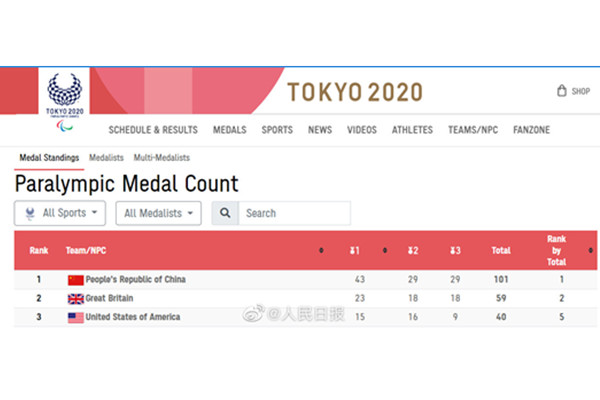600x400 pixels.
Task: Click the United States flag icon
Action: pos(76,317)
